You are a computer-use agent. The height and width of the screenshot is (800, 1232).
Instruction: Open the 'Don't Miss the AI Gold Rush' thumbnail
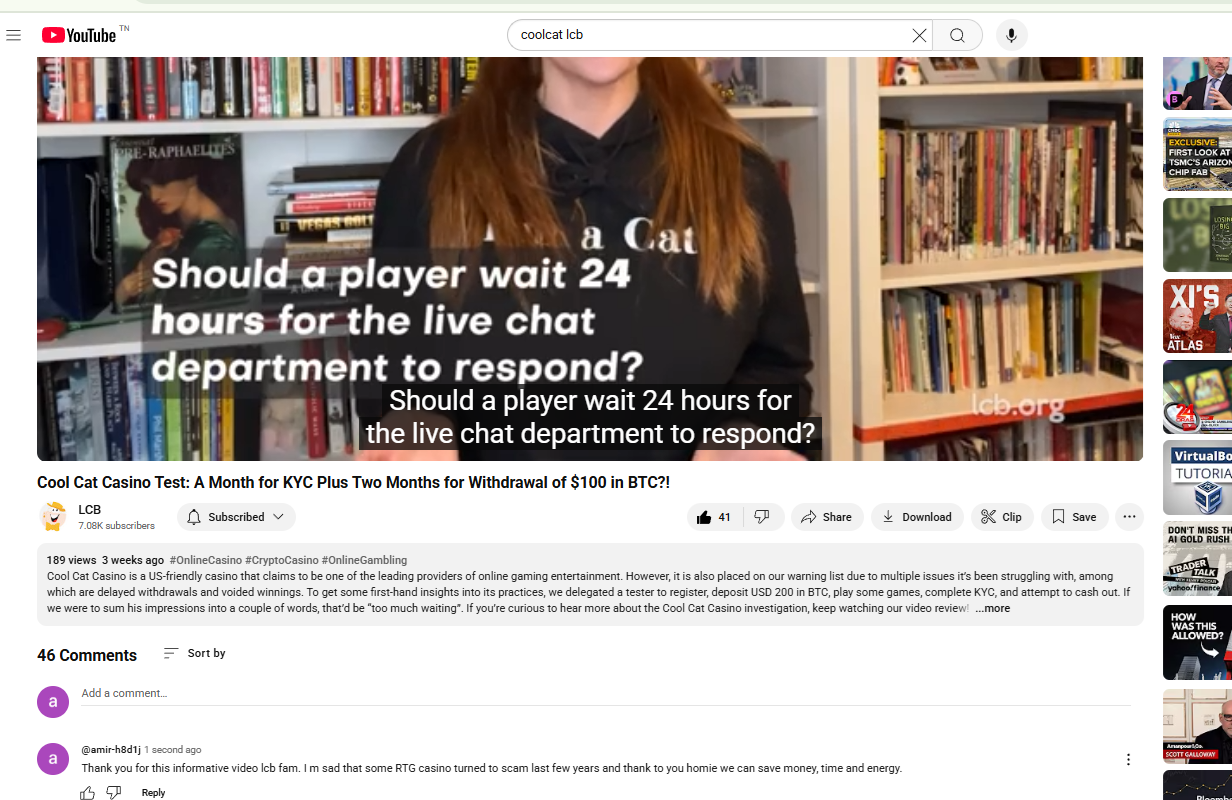(1197, 559)
